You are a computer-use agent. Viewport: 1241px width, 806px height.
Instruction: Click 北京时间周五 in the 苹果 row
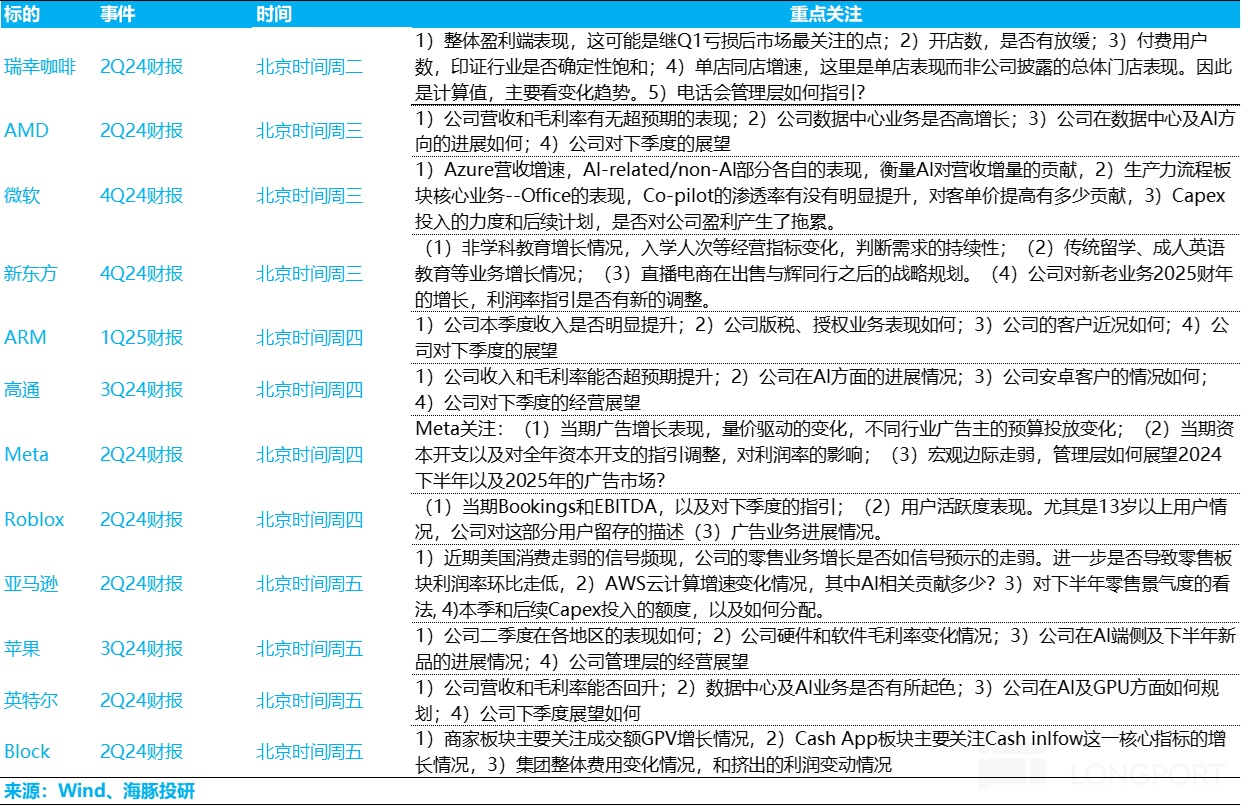[310, 648]
